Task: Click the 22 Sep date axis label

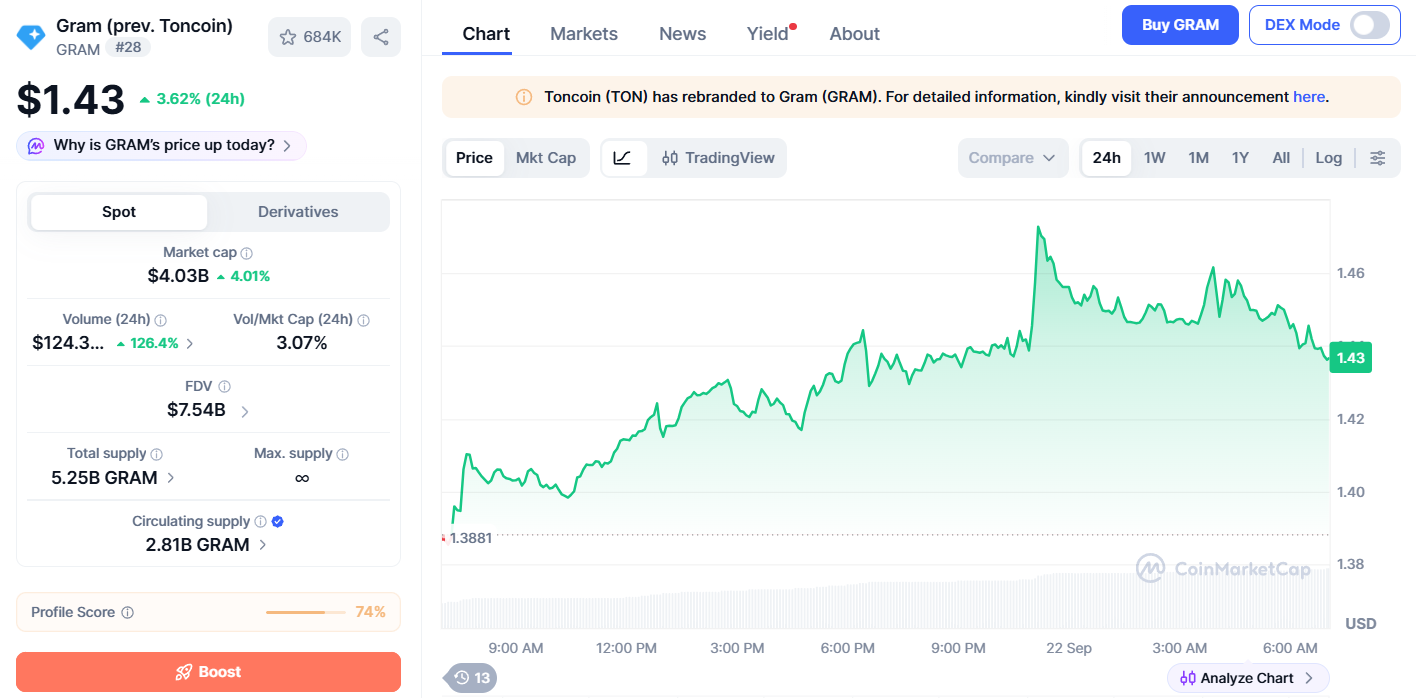Action: pyautogui.click(x=1069, y=648)
